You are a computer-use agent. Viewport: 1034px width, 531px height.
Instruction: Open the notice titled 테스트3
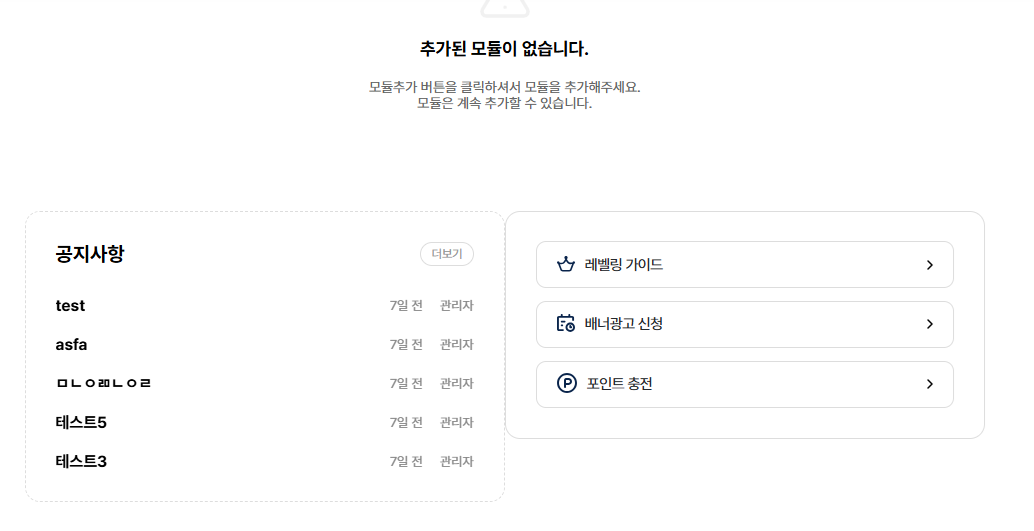click(x=81, y=461)
